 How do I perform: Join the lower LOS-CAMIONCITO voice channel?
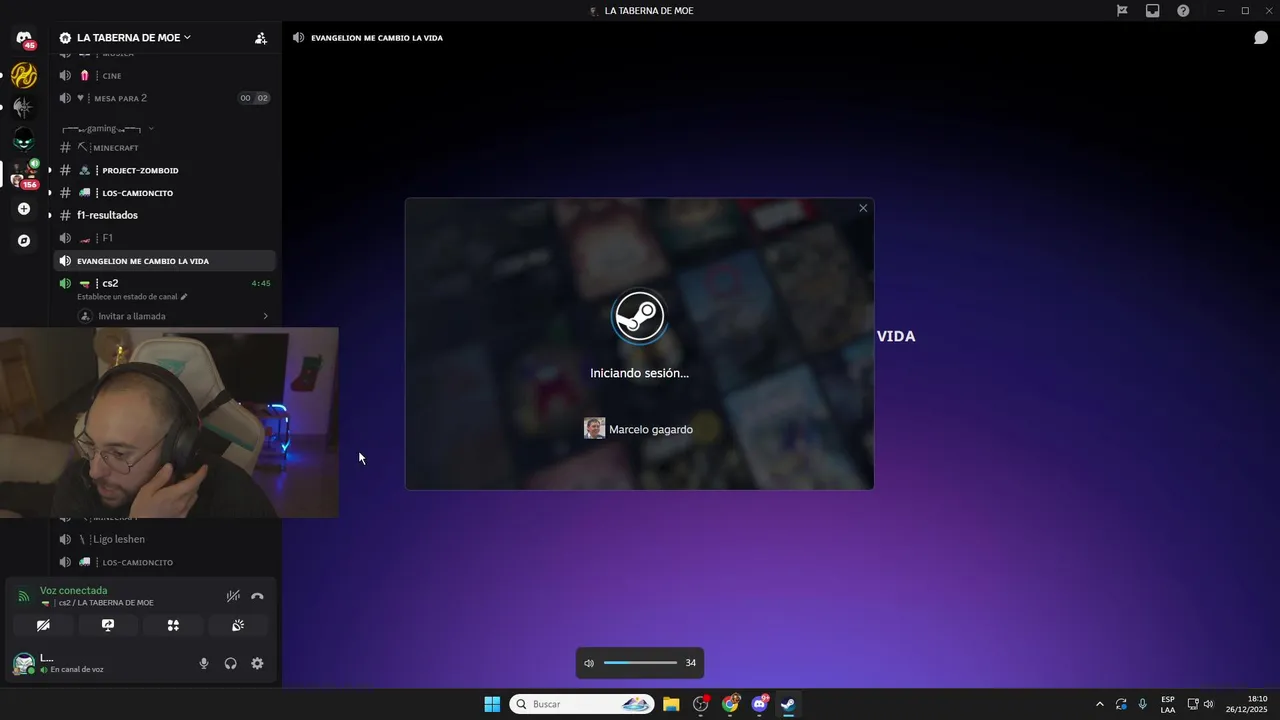(164, 562)
